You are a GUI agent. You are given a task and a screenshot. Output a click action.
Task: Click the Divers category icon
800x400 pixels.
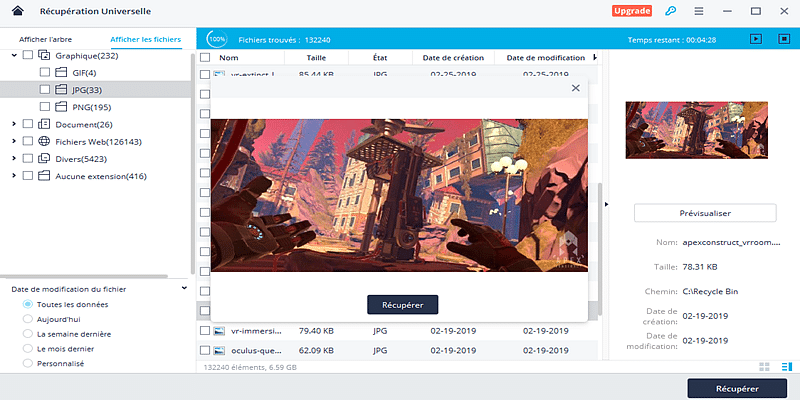(44, 159)
